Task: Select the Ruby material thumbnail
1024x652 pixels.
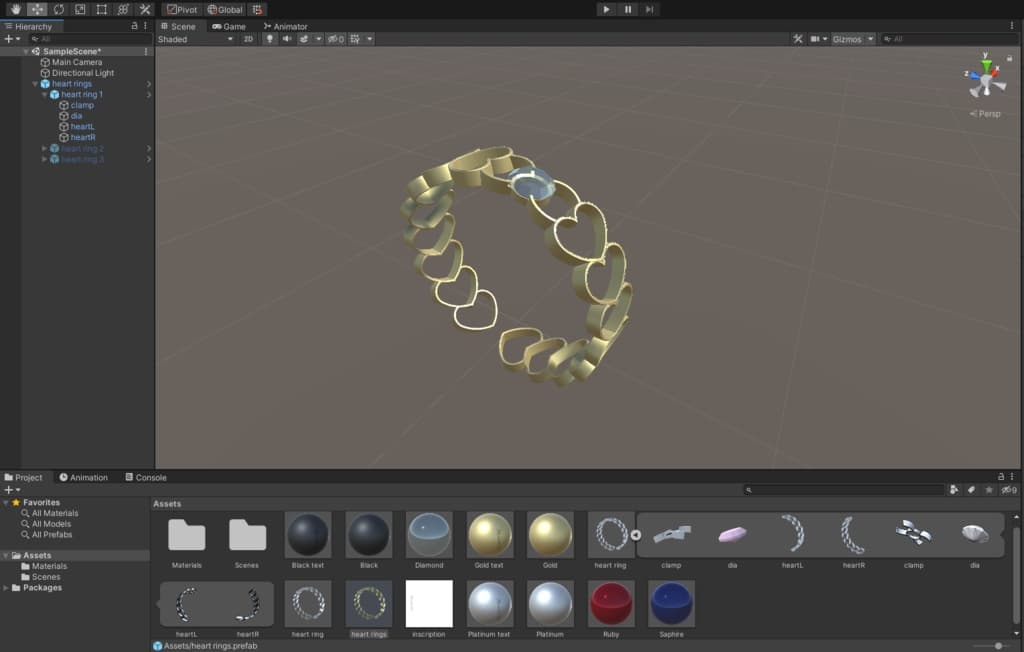Action: pos(610,605)
